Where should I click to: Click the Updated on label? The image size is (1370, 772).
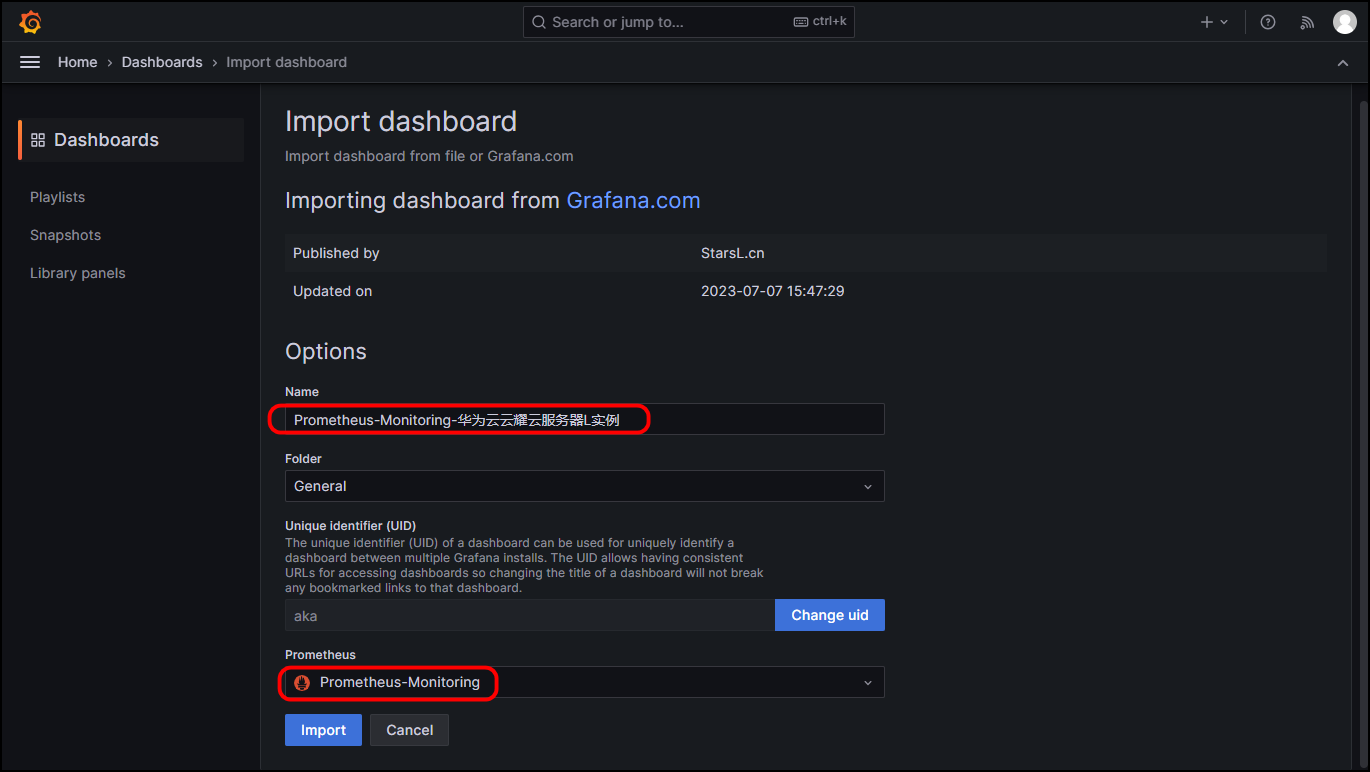(x=333, y=291)
